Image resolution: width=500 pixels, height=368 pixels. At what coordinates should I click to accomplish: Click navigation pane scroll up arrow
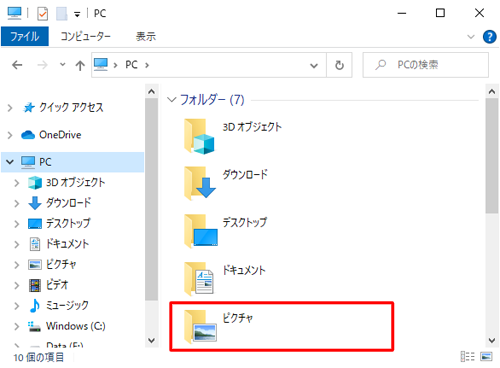[152, 91]
